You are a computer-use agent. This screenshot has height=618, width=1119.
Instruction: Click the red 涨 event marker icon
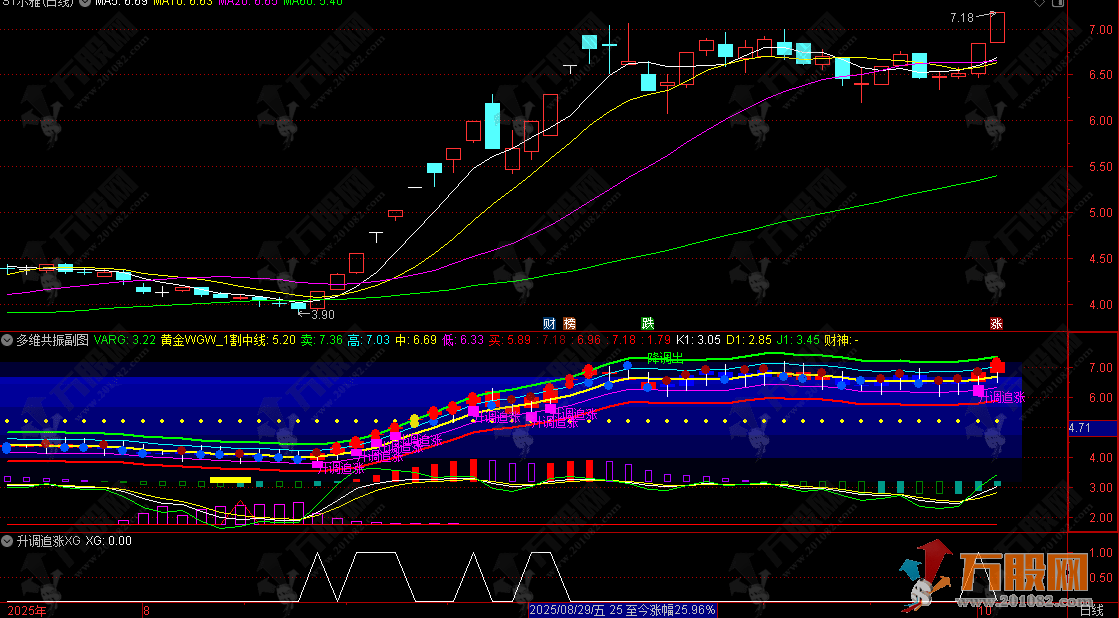[996, 324]
